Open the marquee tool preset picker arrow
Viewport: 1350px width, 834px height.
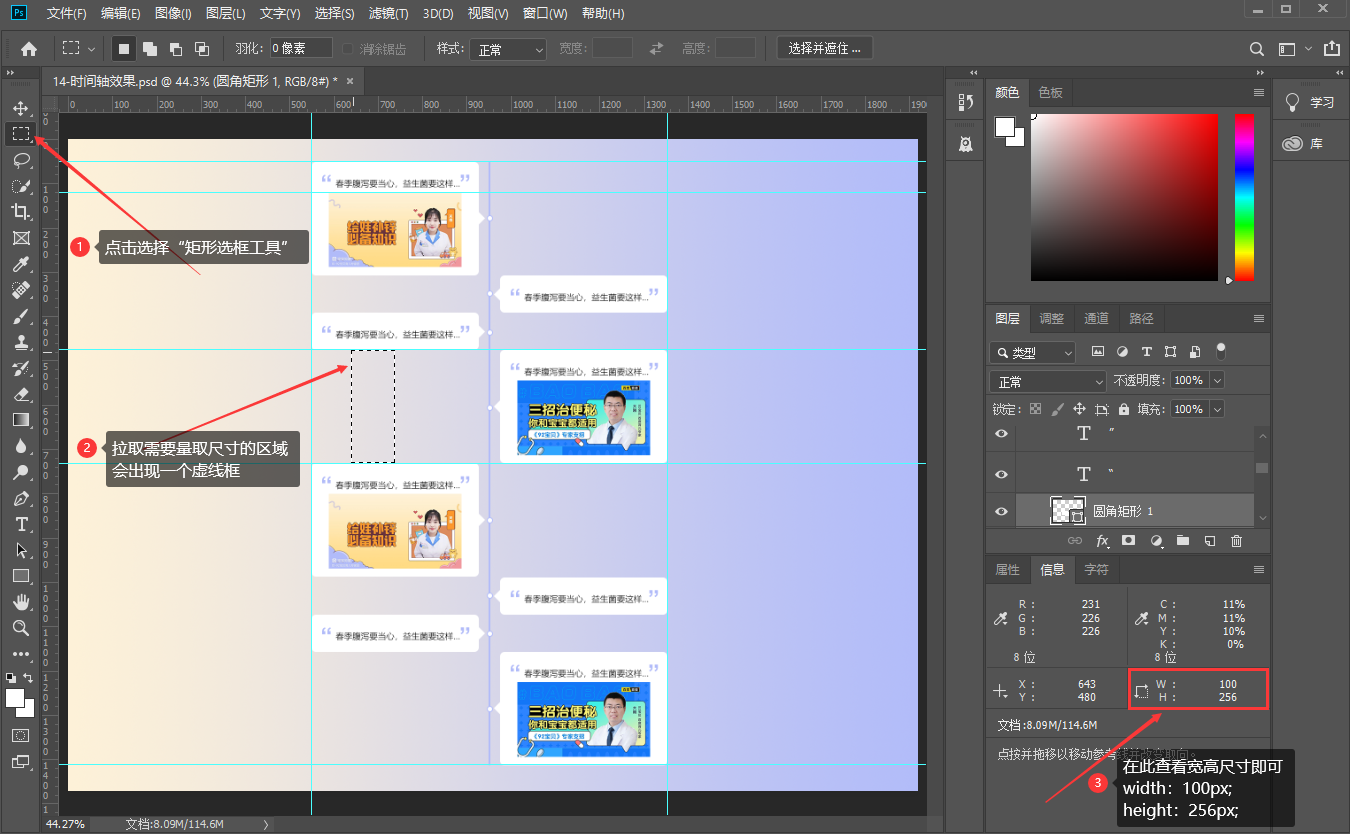[x=91, y=48]
